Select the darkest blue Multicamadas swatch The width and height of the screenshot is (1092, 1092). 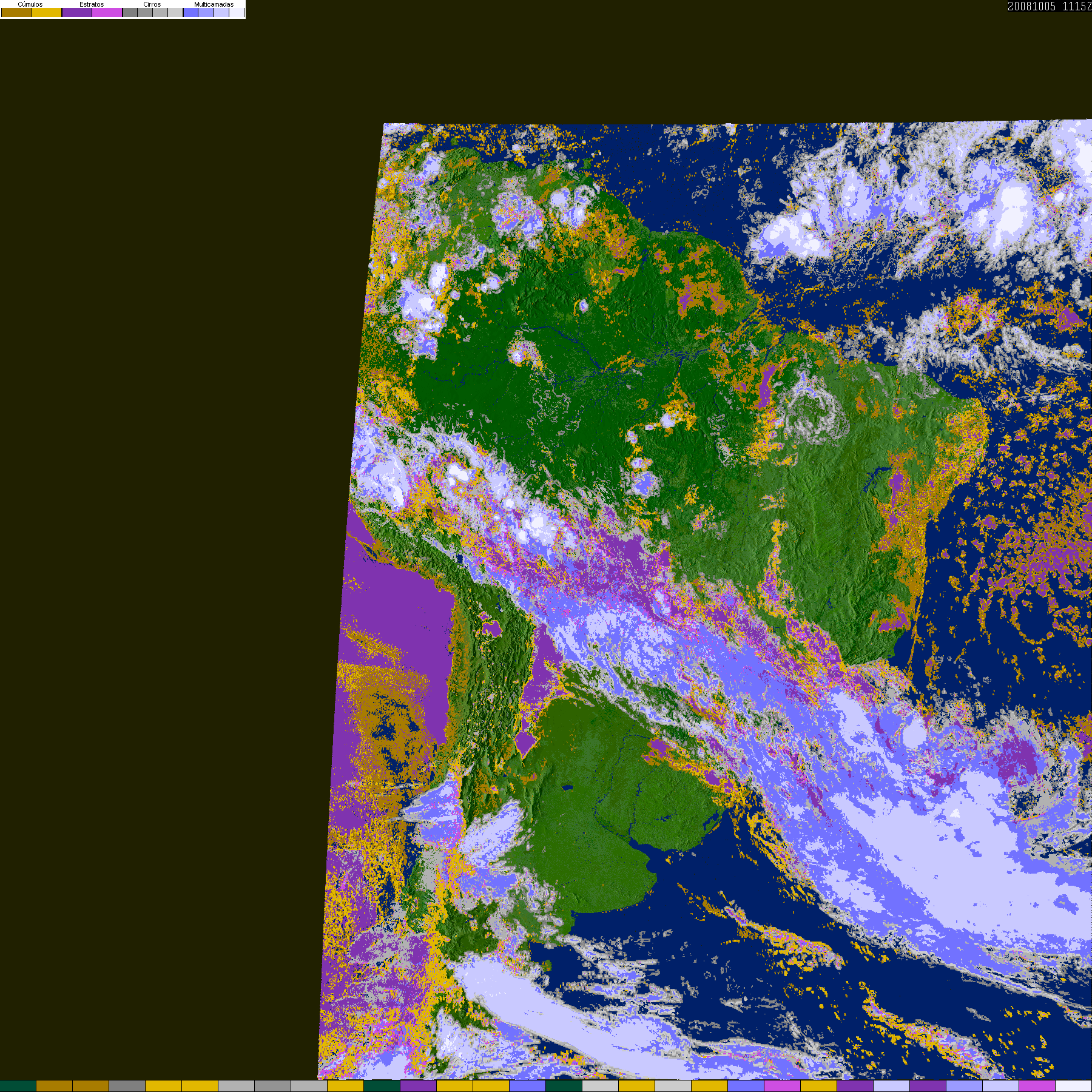[x=190, y=13]
